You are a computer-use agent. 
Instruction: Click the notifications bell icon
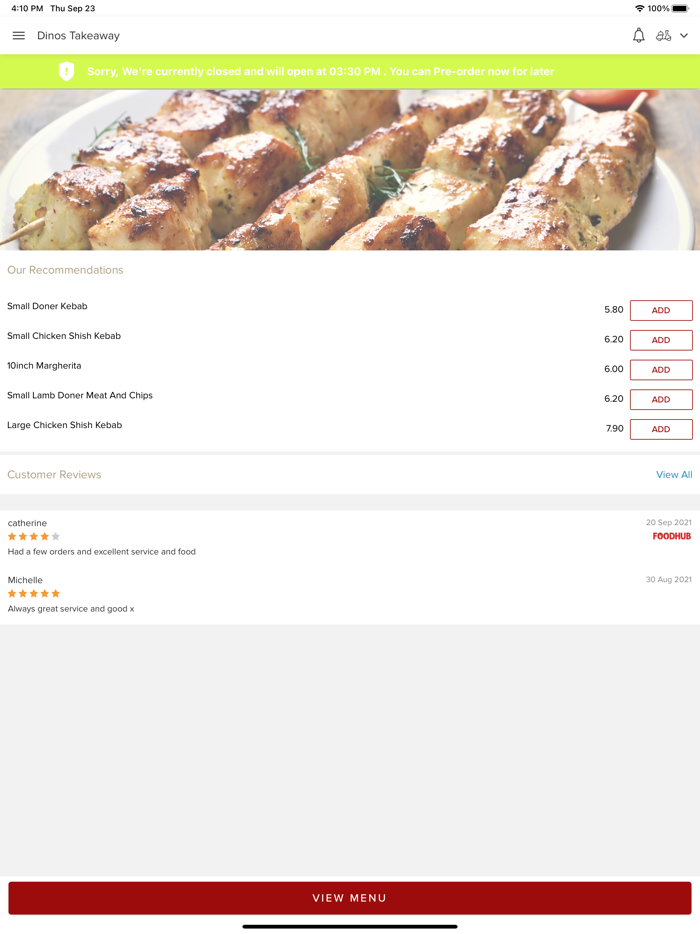(x=638, y=35)
